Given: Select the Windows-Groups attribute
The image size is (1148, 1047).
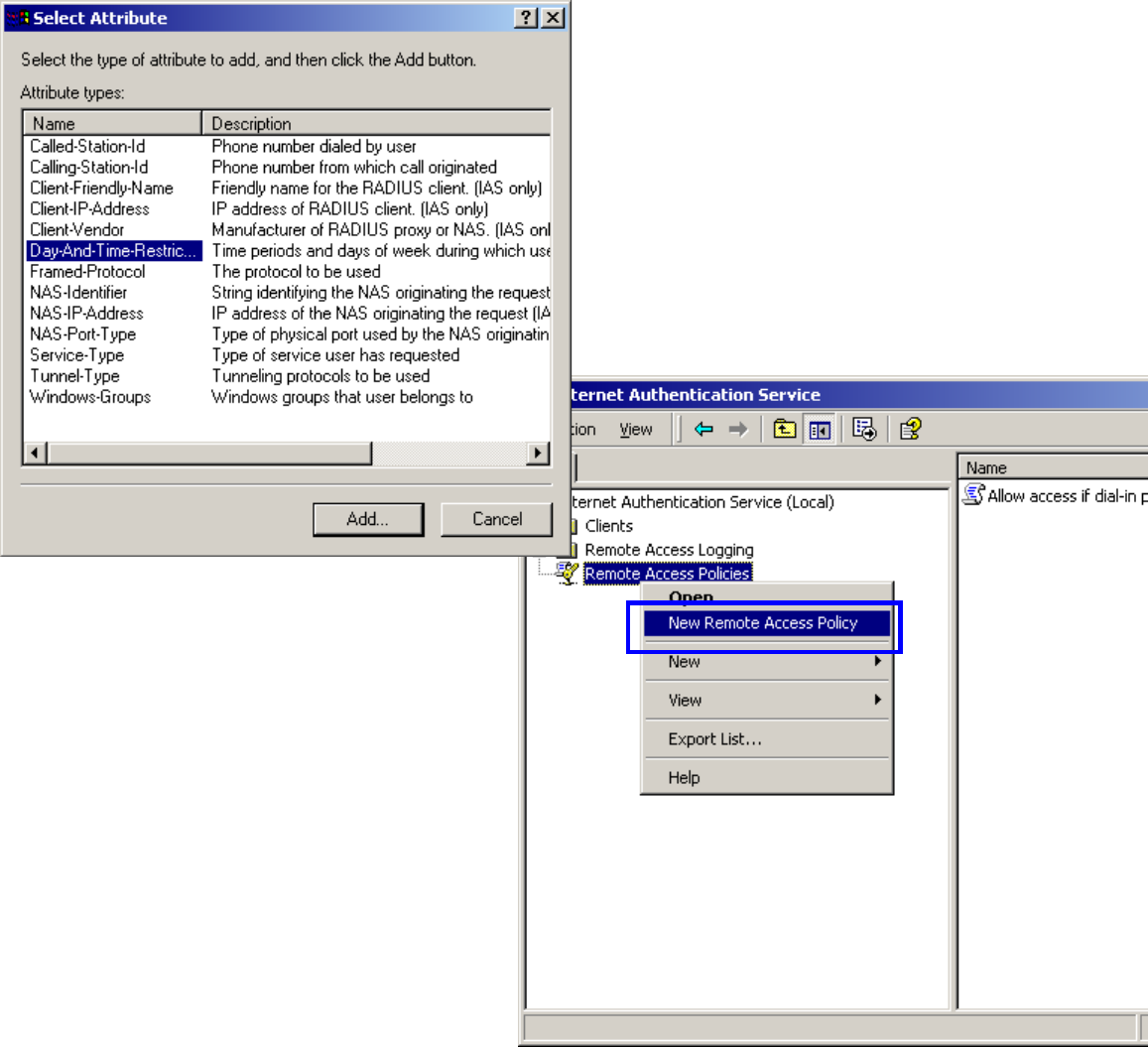Looking at the screenshot, I should click(x=90, y=397).
